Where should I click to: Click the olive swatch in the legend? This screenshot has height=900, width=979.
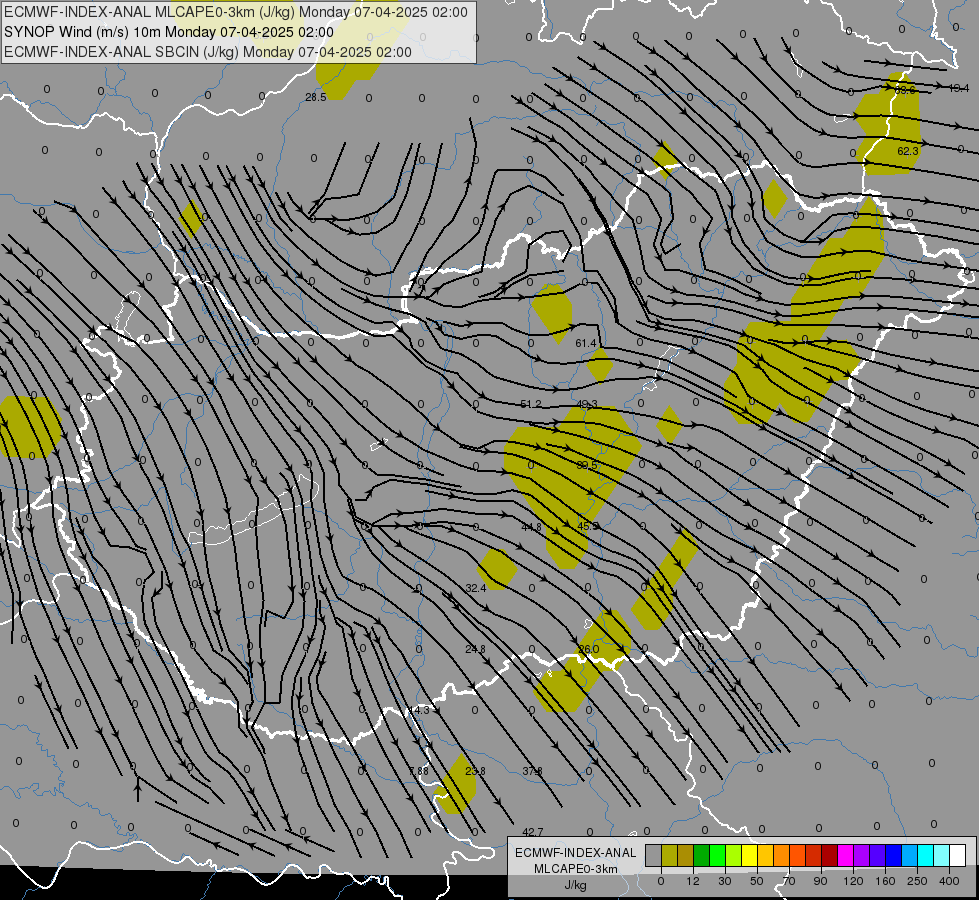pyautogui.click(x=670, y=855)
